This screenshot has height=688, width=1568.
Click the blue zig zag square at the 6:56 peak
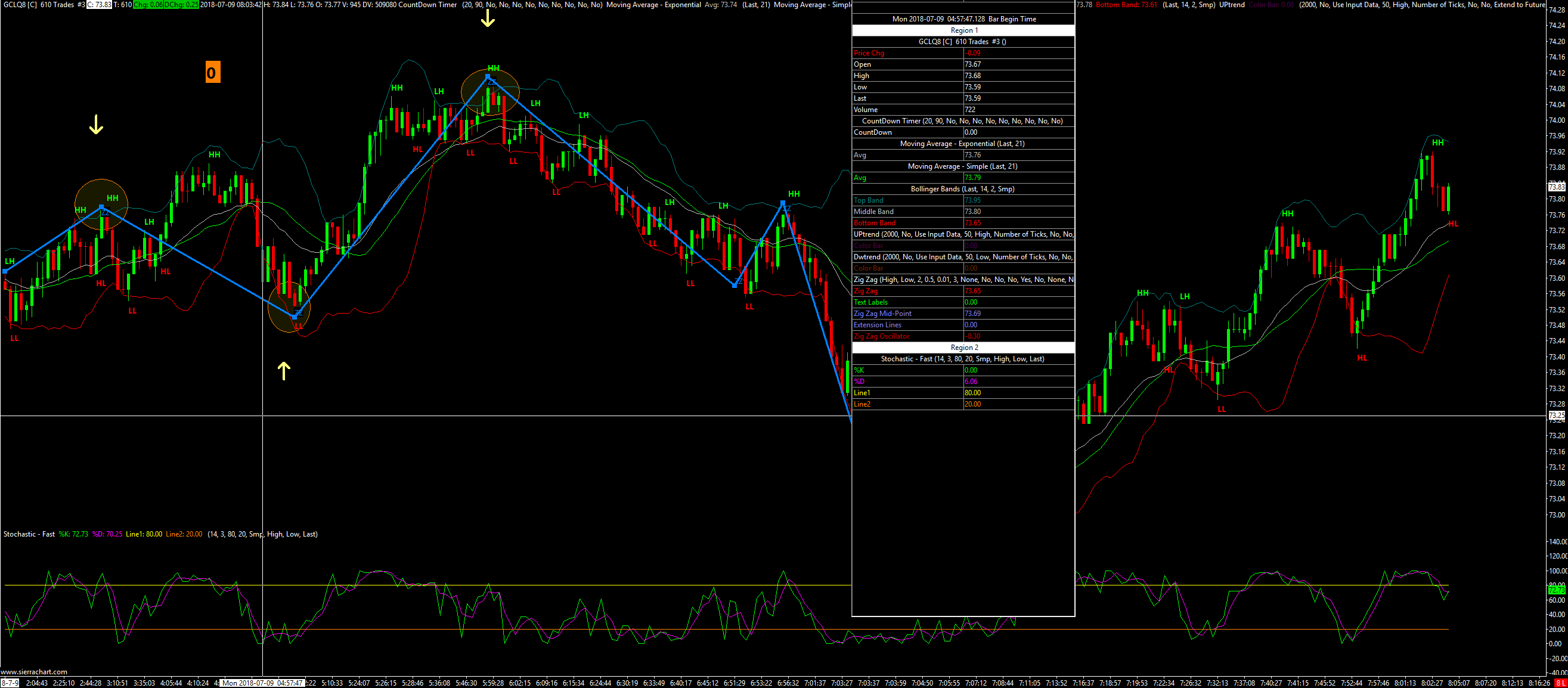[x=783, y=203]
